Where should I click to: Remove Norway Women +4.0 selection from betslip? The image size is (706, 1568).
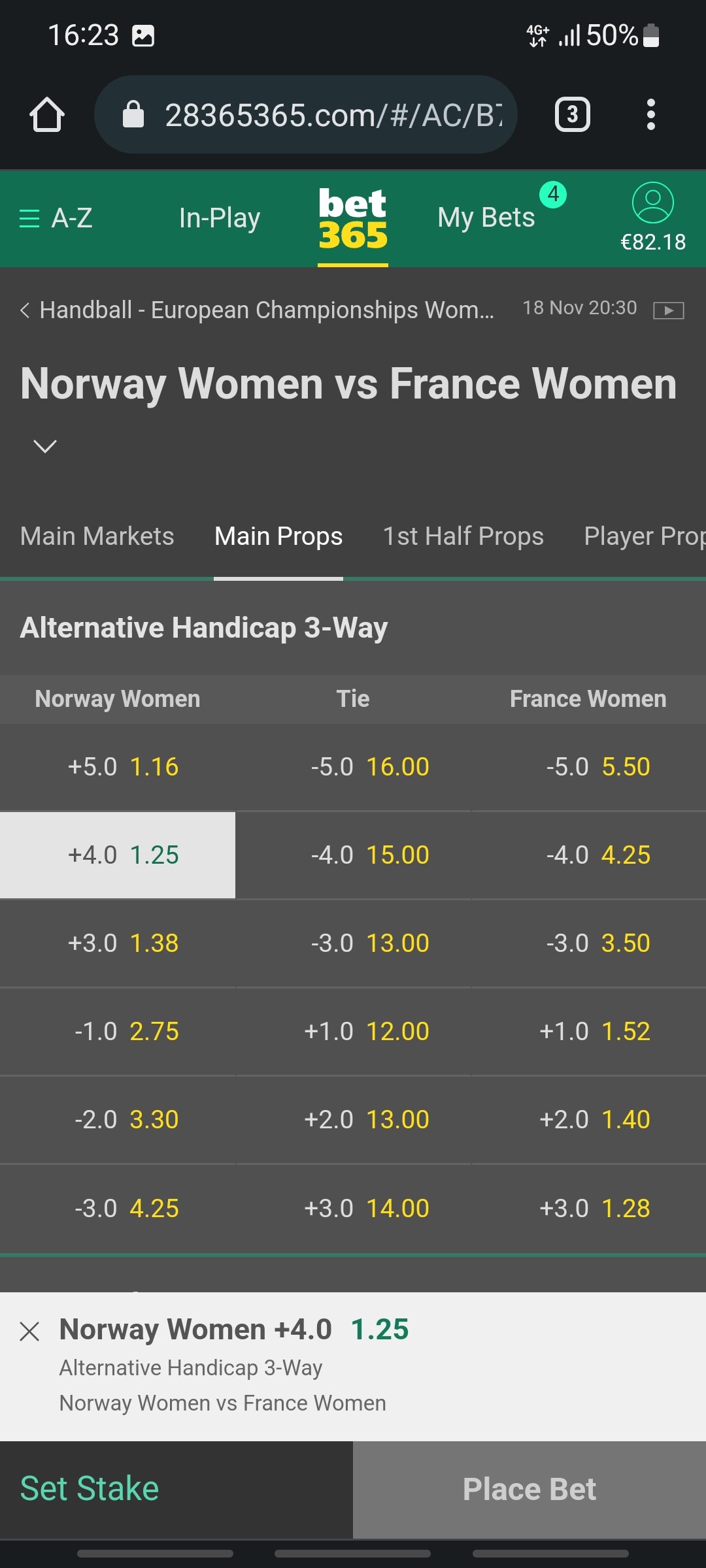point(29,1331)
